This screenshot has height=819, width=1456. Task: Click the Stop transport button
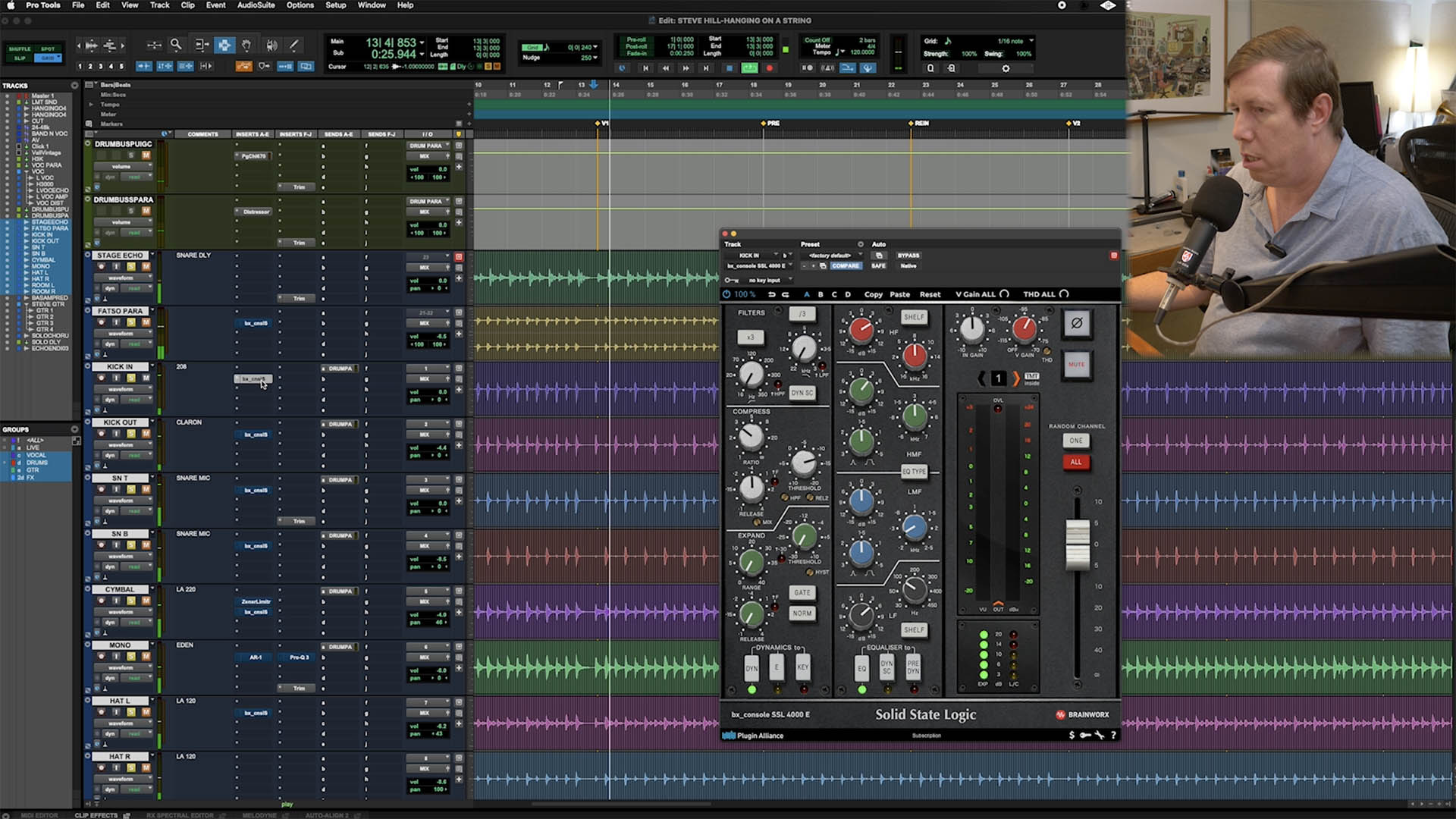(730, 68)
